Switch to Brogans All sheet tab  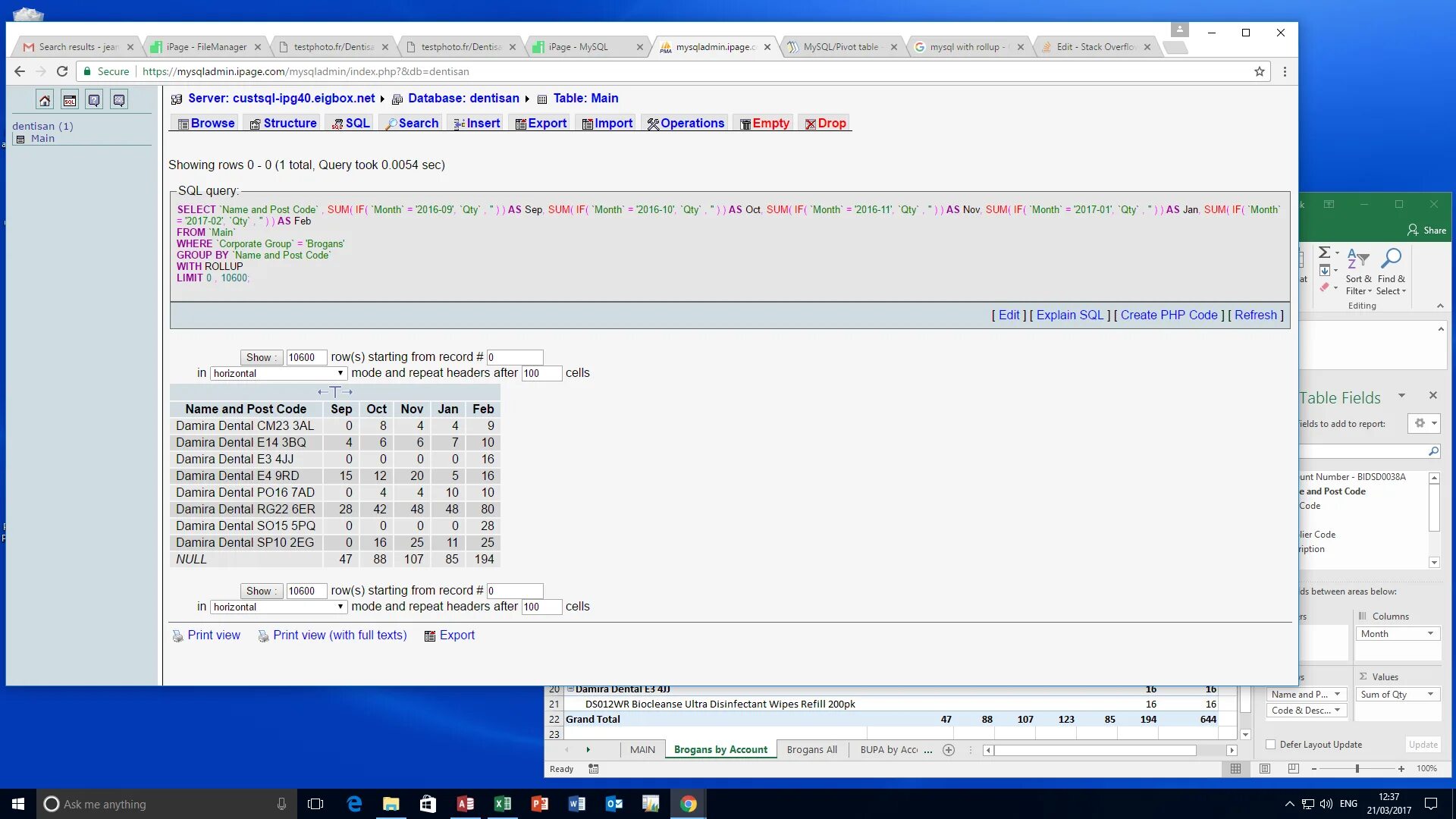pos(811,750)
